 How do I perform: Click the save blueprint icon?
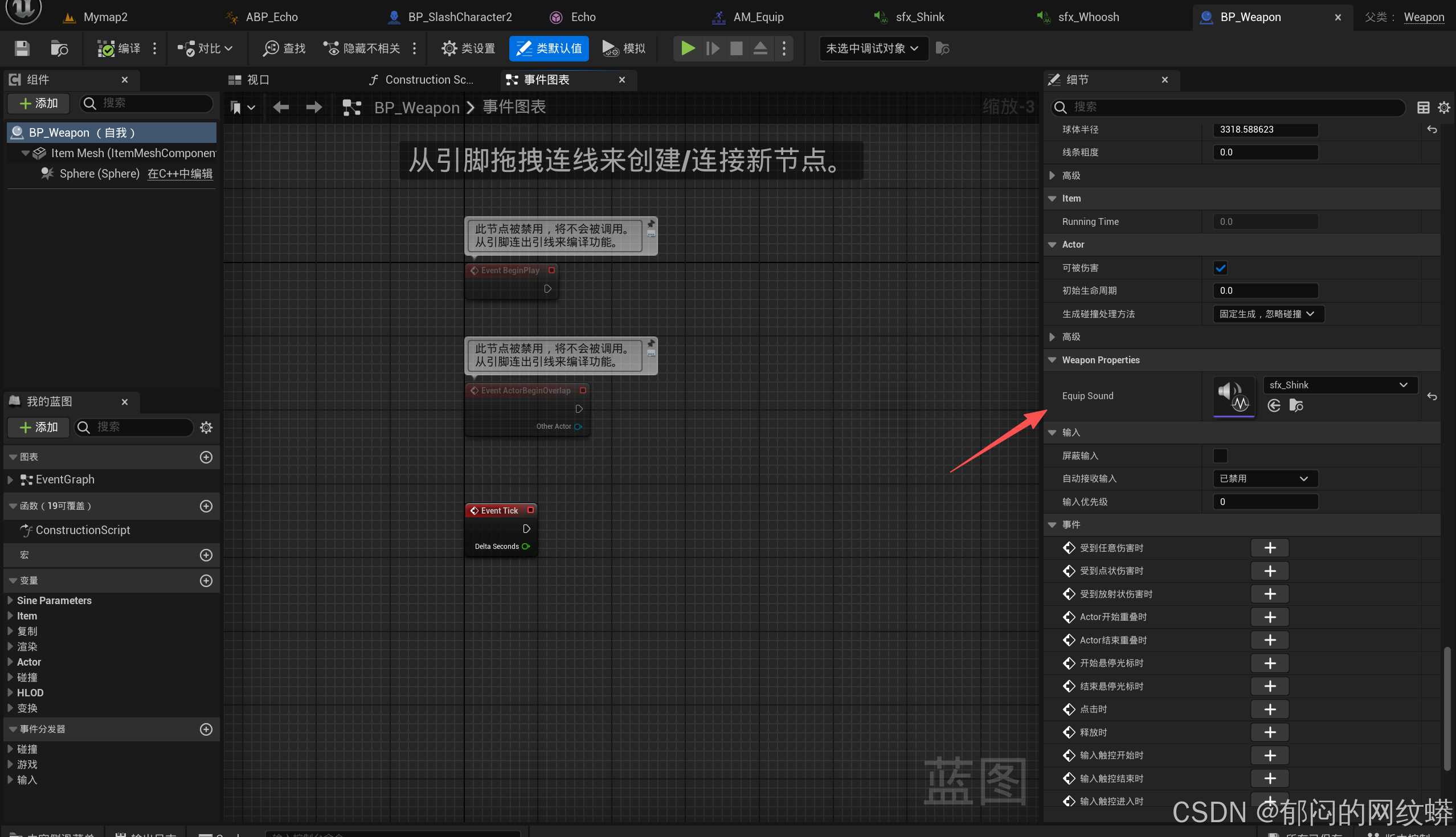tap(22, 48)
